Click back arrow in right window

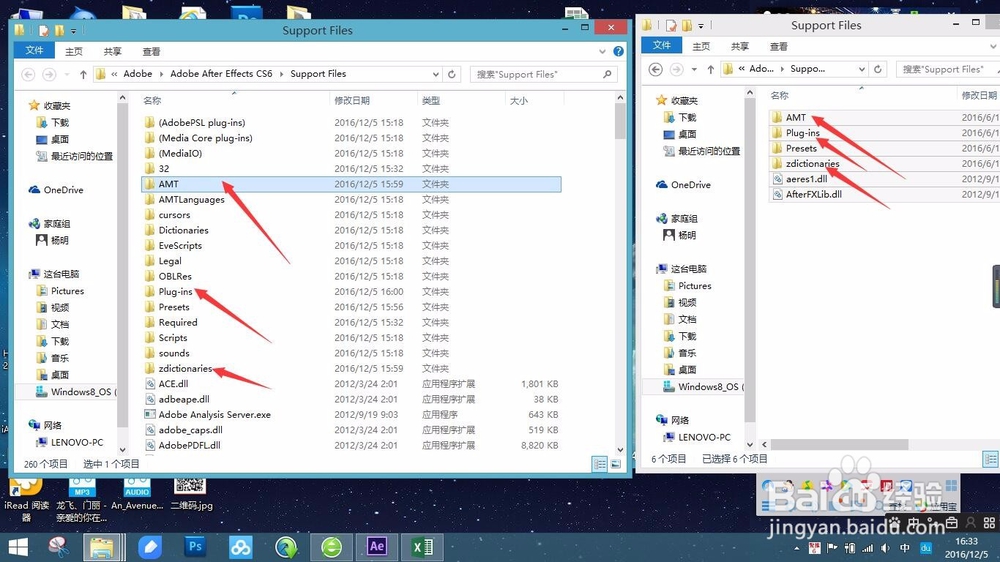pyautogui.click(x=656, y=70)
